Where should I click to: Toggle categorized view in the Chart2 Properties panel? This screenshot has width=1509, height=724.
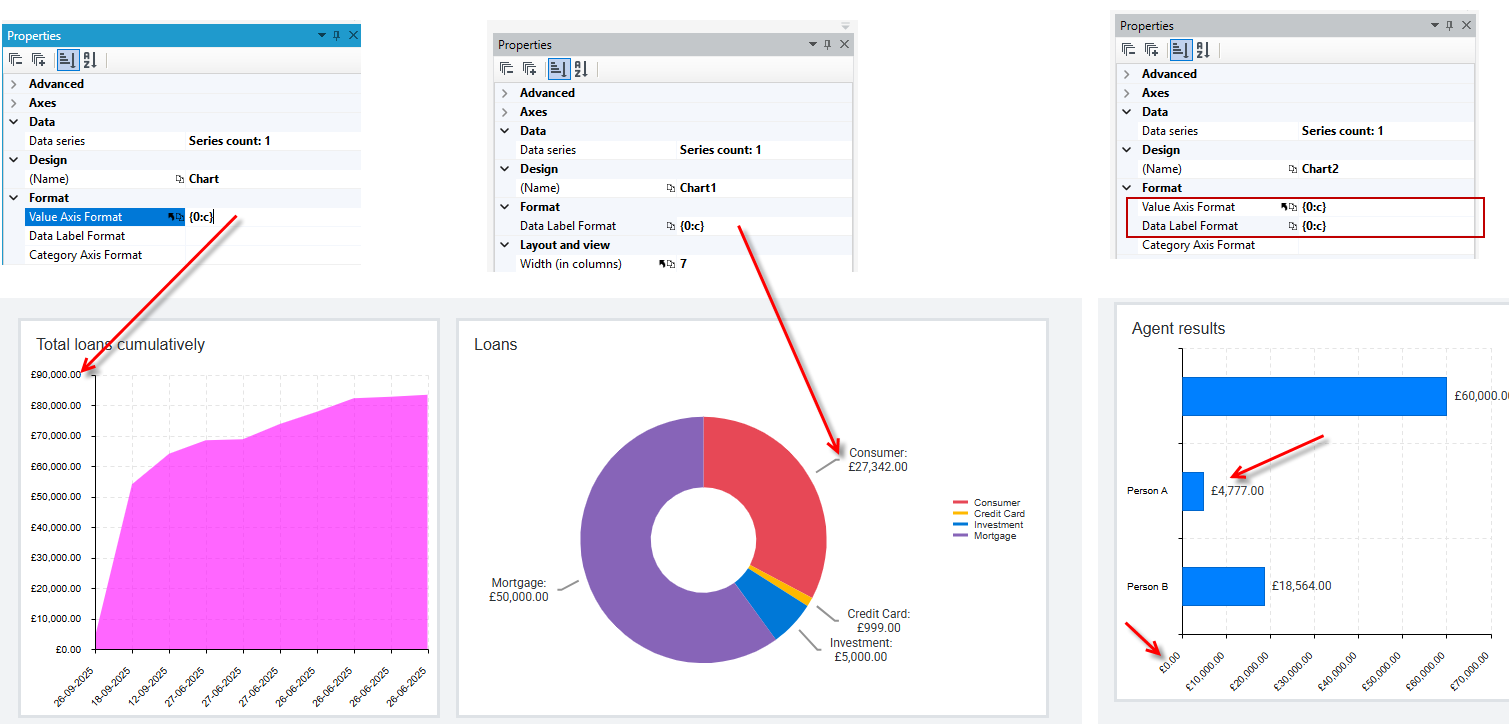[1179, 50]
